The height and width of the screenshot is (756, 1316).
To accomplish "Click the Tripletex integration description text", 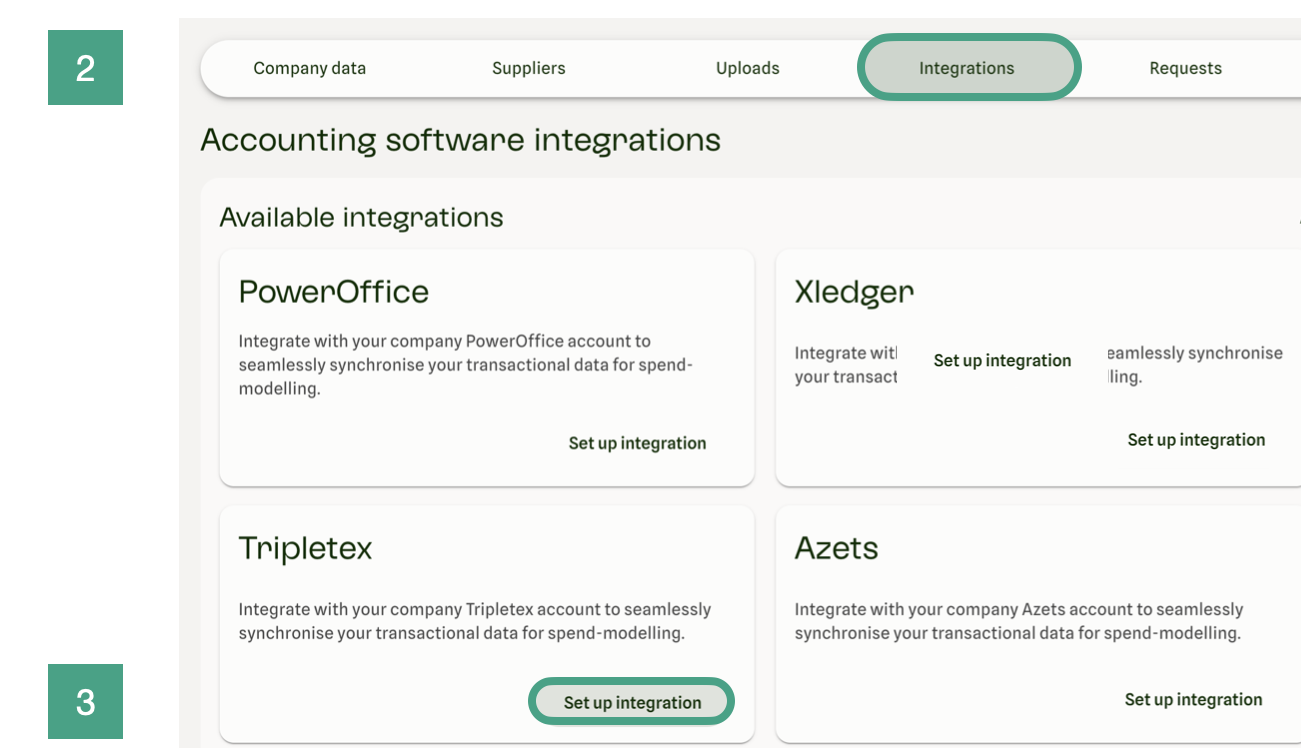I will tap(475, 621).
